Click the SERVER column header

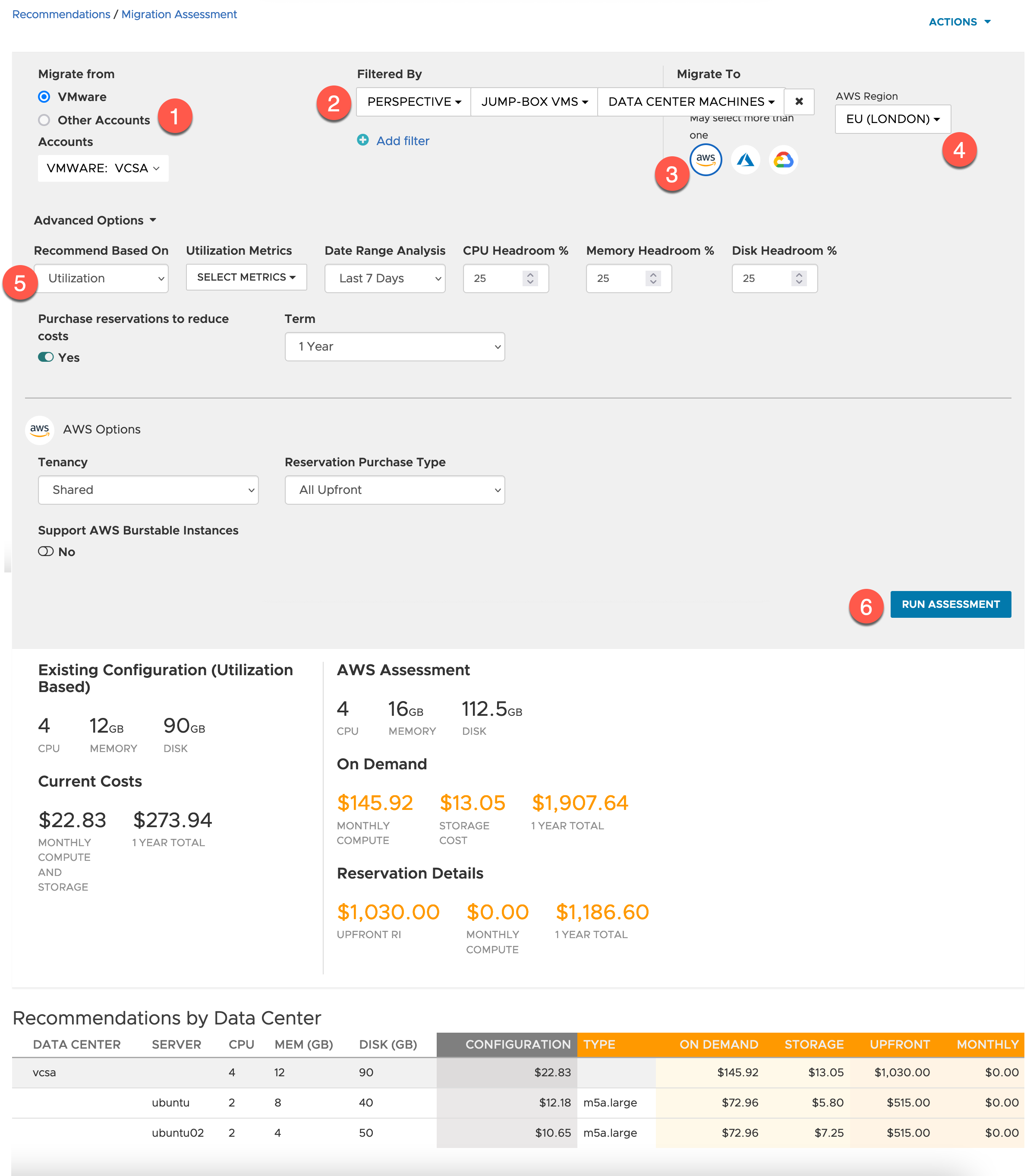(x=176, y=1044)
